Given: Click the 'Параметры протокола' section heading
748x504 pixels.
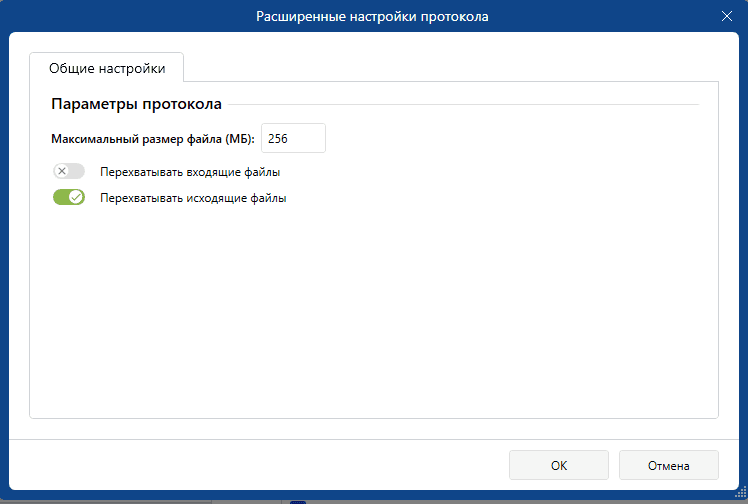Looking at the screenshot, I should [136, 104].
